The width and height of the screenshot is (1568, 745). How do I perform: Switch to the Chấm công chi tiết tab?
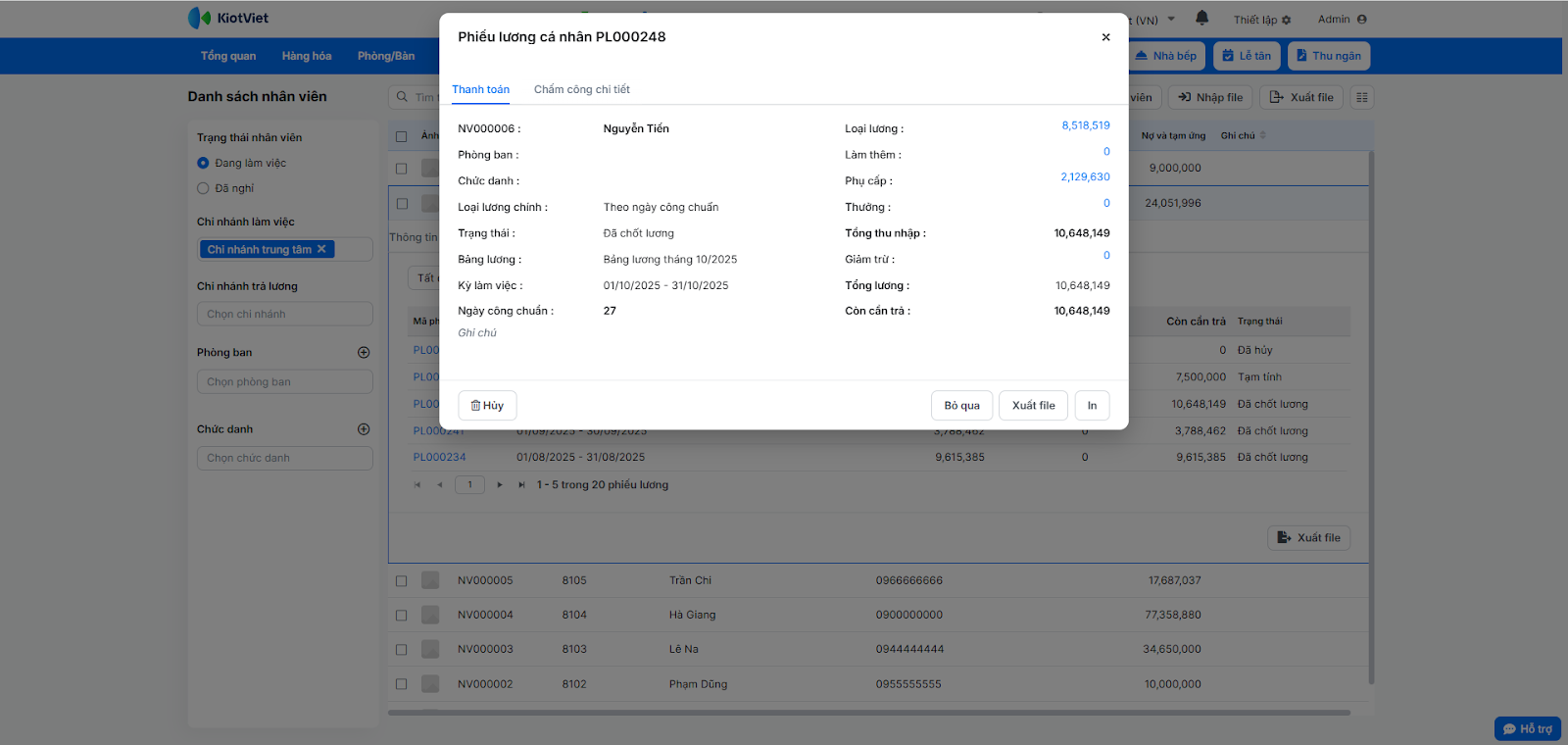(582, 89)
